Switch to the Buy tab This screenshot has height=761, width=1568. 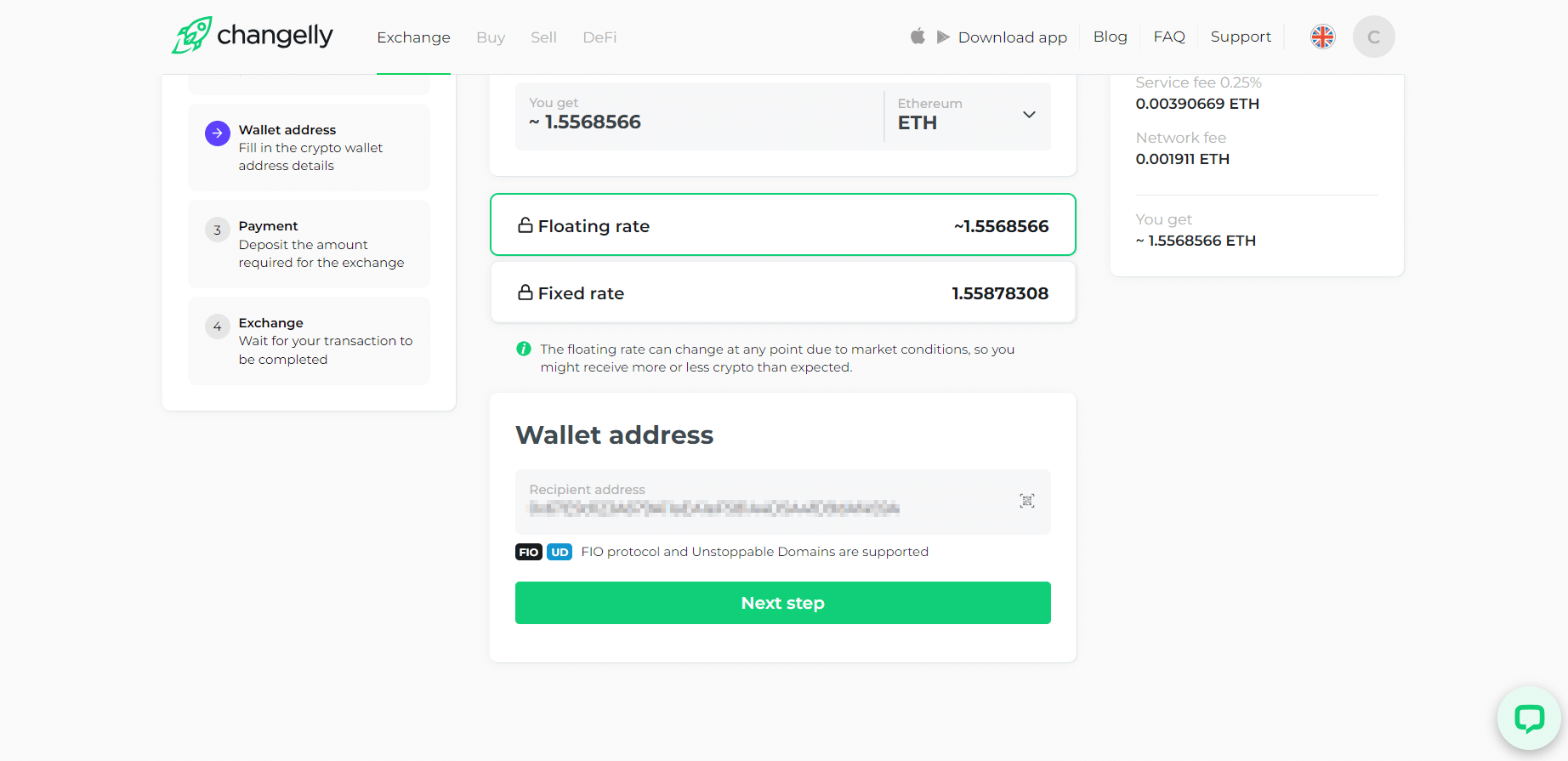pos(491,37)
